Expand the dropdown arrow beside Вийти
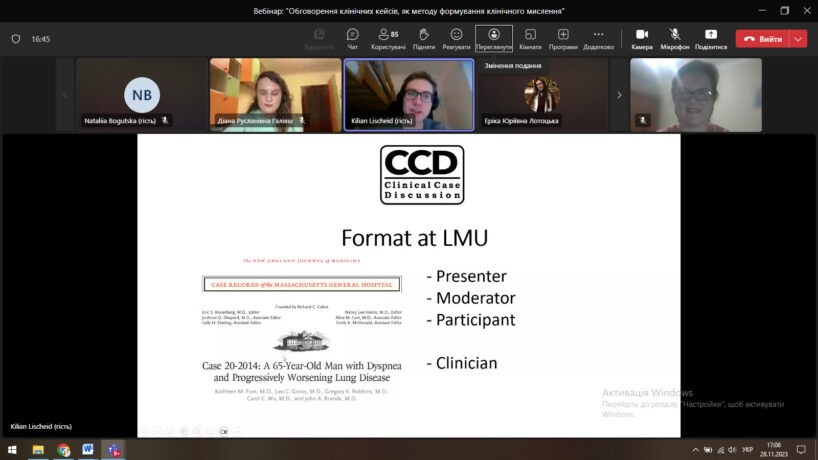 click(798, 39)
